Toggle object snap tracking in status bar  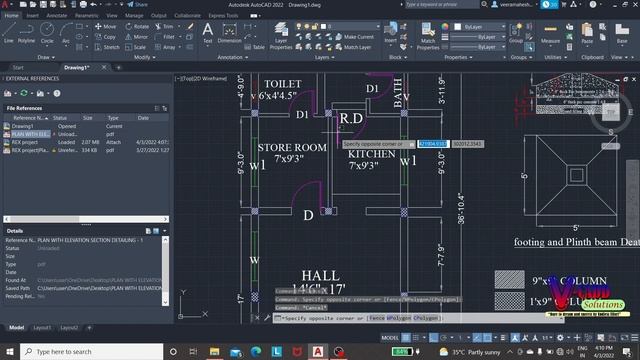477,338
